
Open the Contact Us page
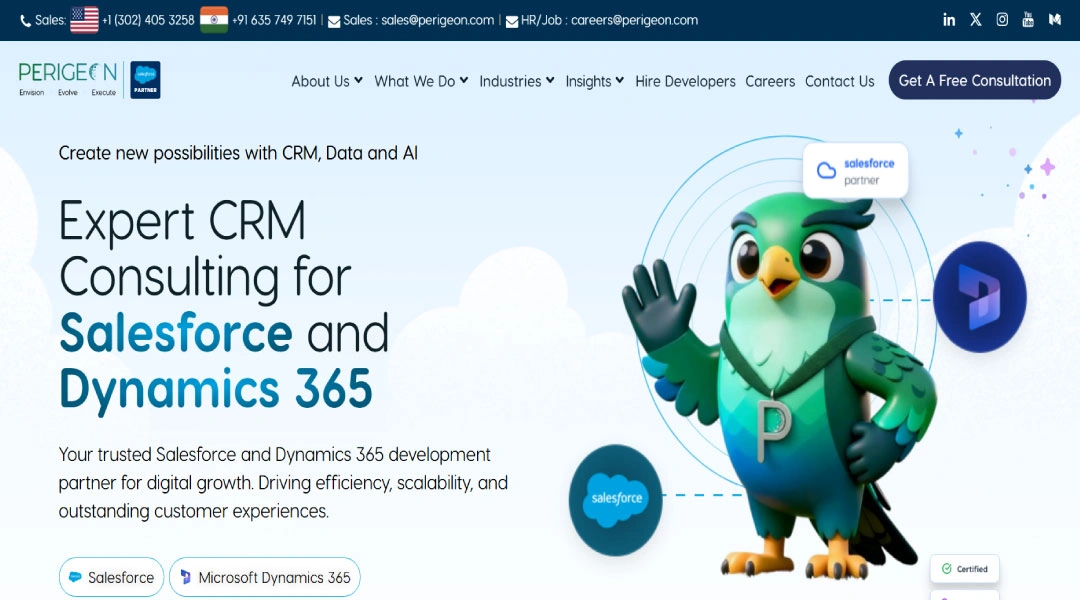(840, 81)
